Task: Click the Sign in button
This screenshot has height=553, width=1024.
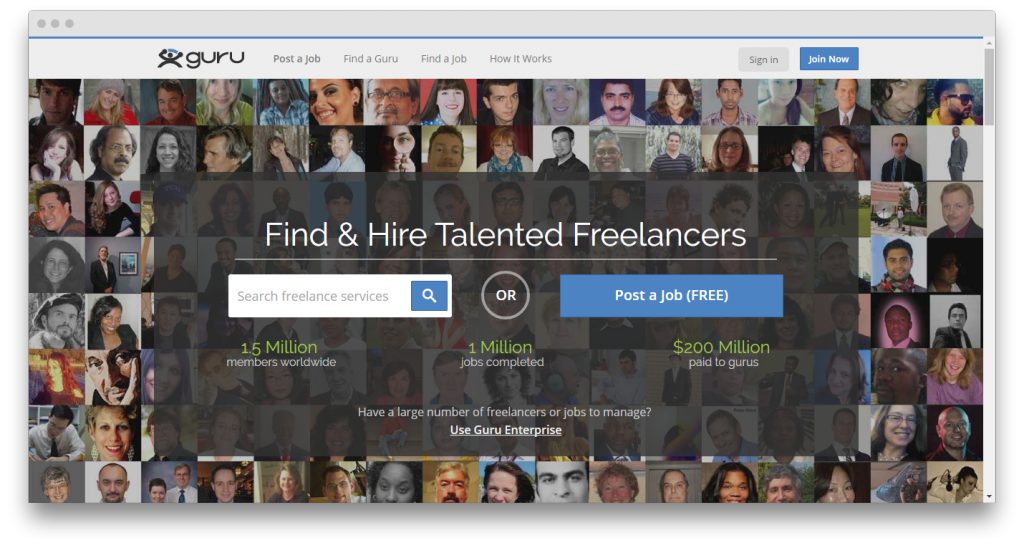Action: (x=763, y=59)
